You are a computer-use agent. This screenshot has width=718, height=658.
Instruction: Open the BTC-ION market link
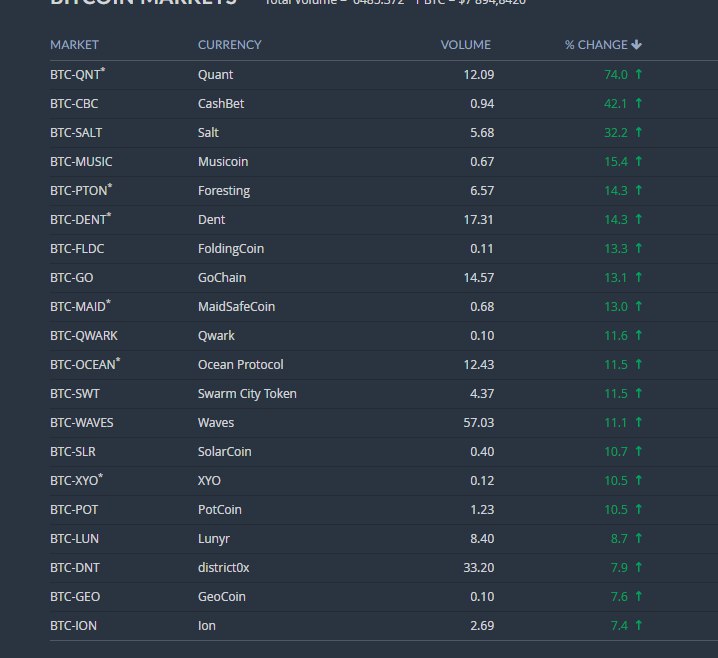[73, 625]
